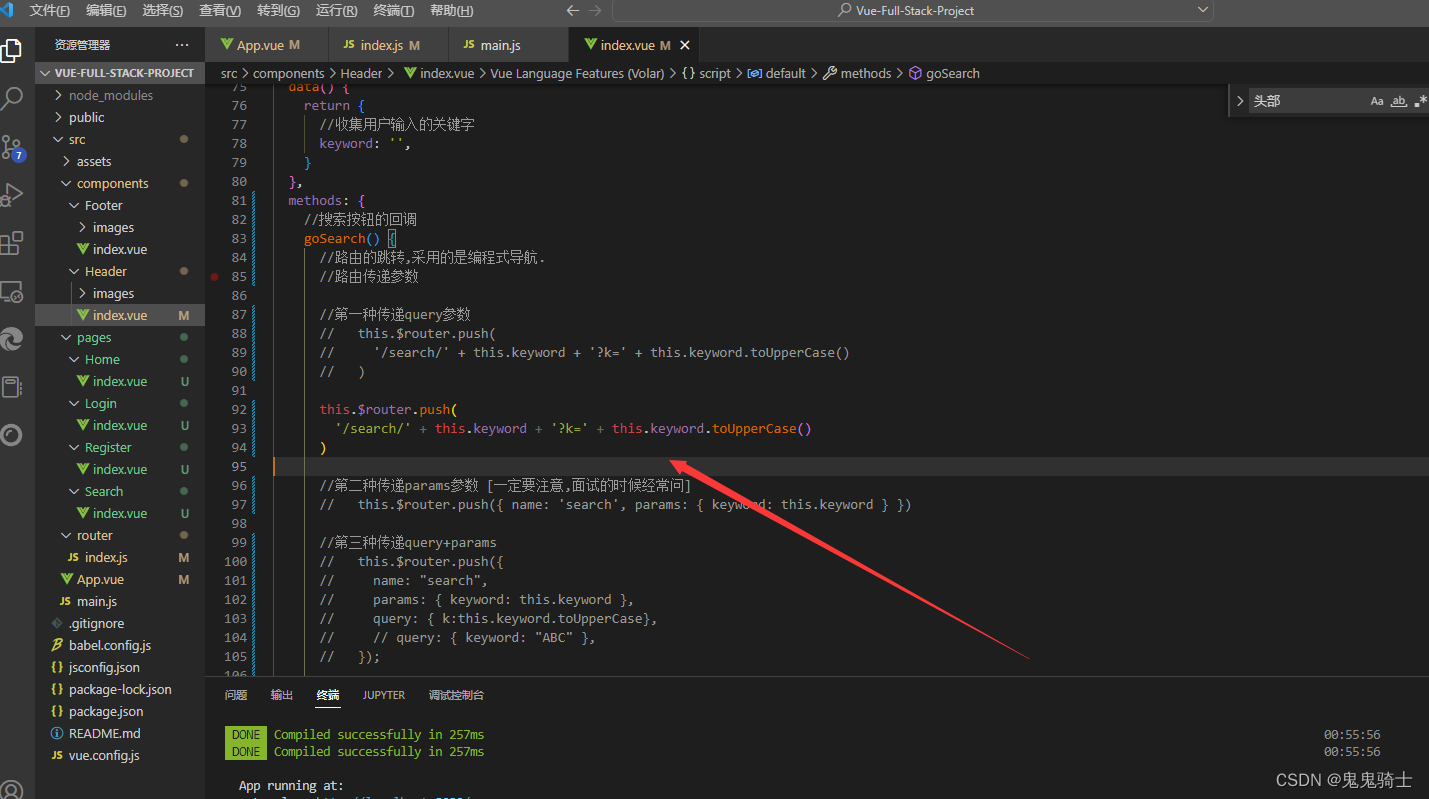The image size is (1429, 799).
Task: Toggle regular expression in find box
Action: 1420,101
